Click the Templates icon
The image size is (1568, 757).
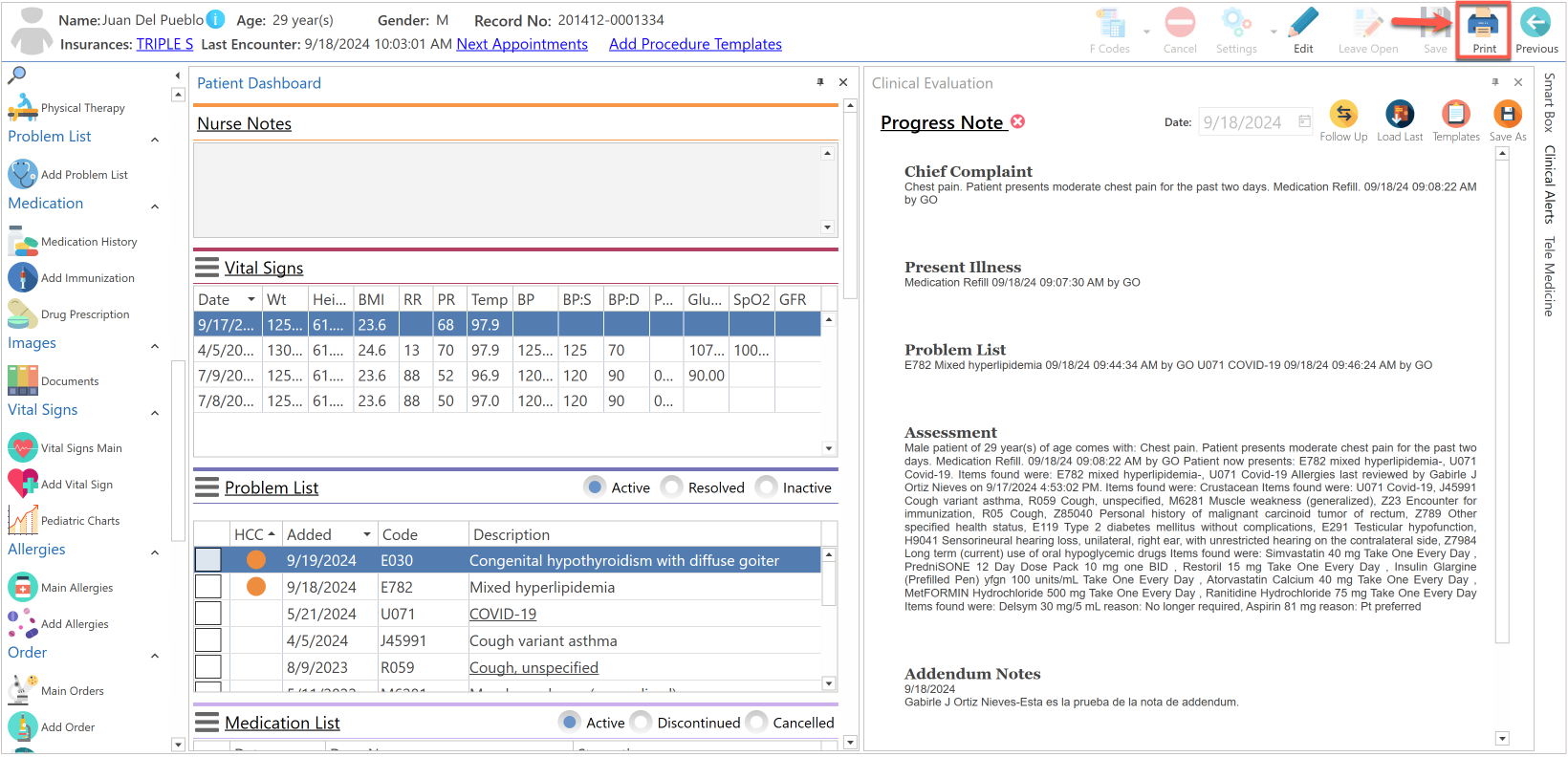point(1456,115)
